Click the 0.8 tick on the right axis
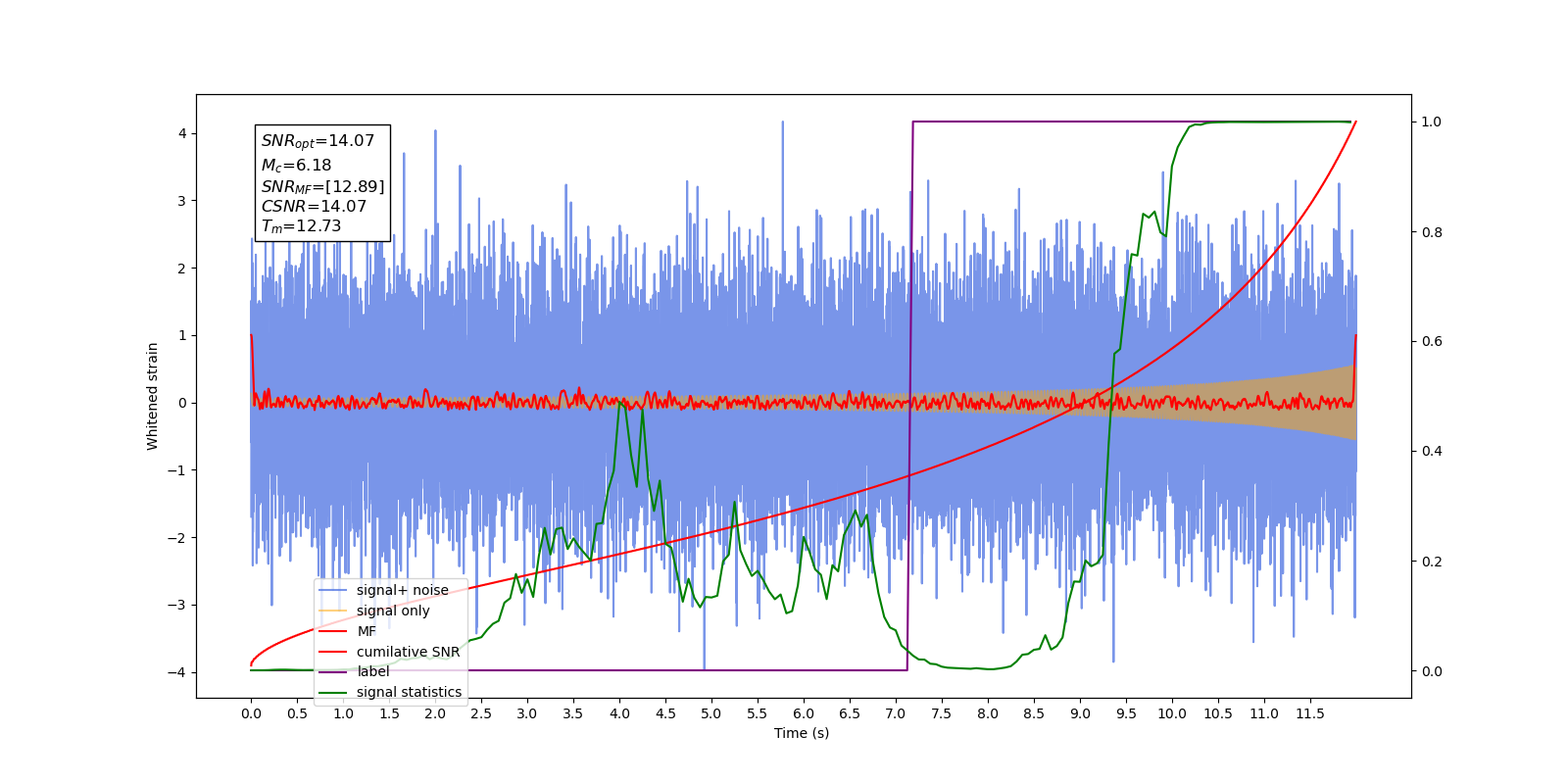 click(1432, 232)
